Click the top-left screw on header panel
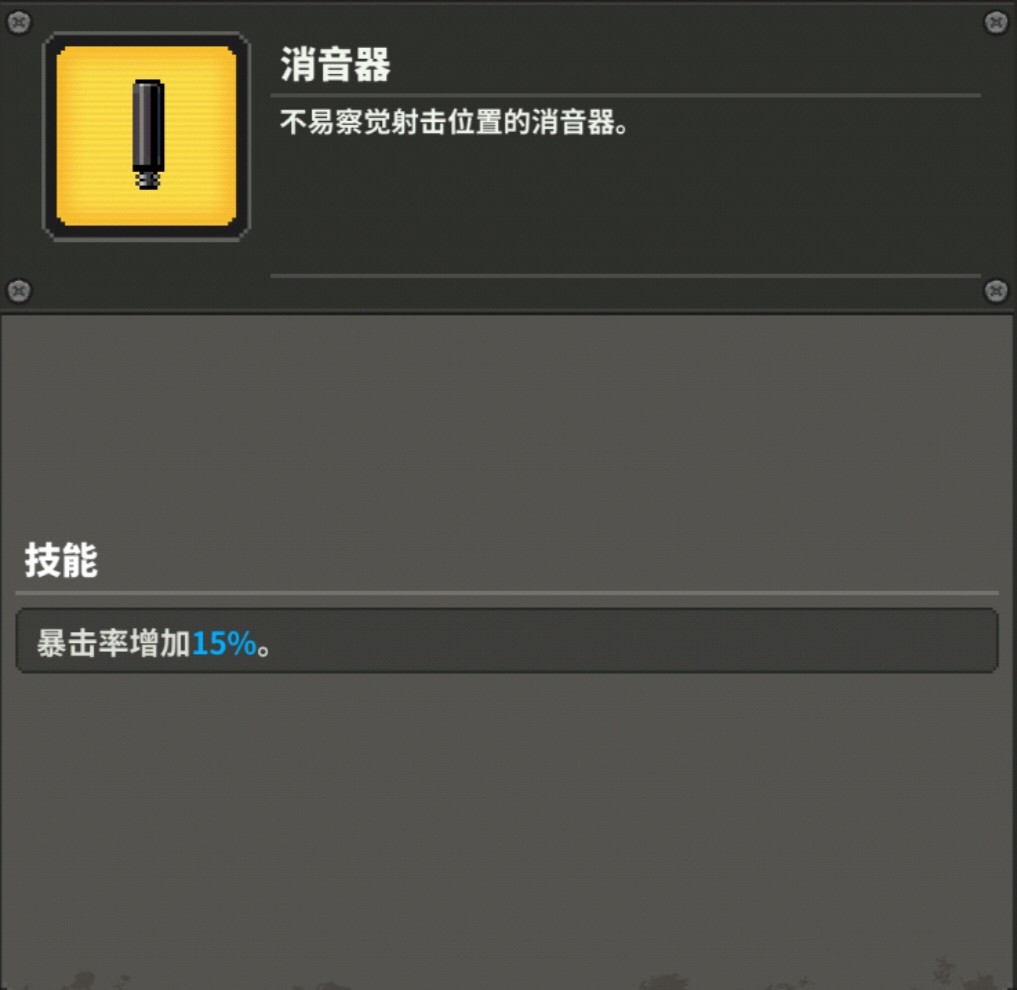Screen dimensions: 1017x990 [19, 23]
